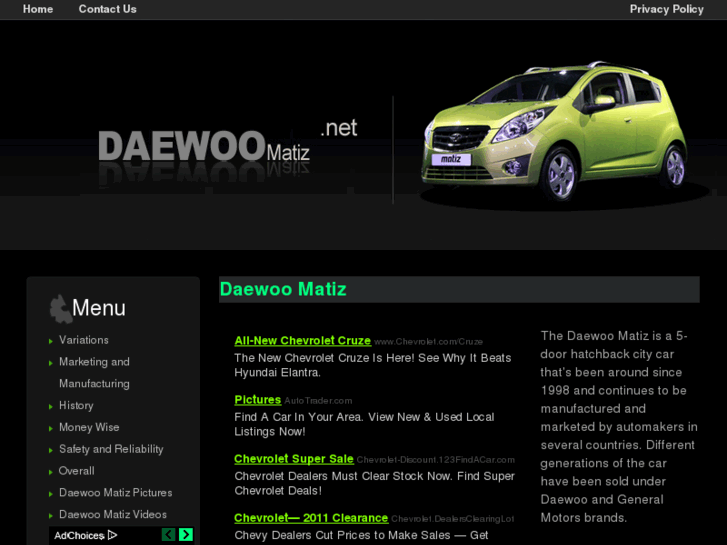Image resolution: width=727 pixels, height=545 pixels.
Task: Click the text 'The New Chevrolet Cruze Is Here!'
Action: point(324,358)
